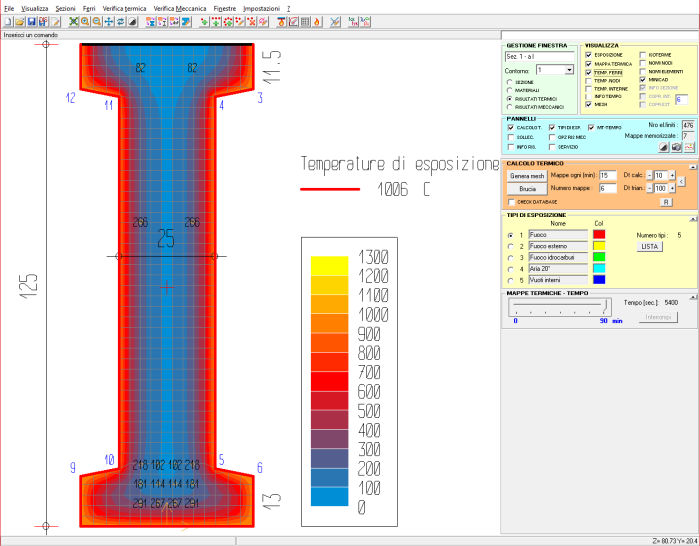Click the save diskette toolbar icon
The width and height of the screenshot is (700, 546).
pyautogui.click(x=32, y=21)
